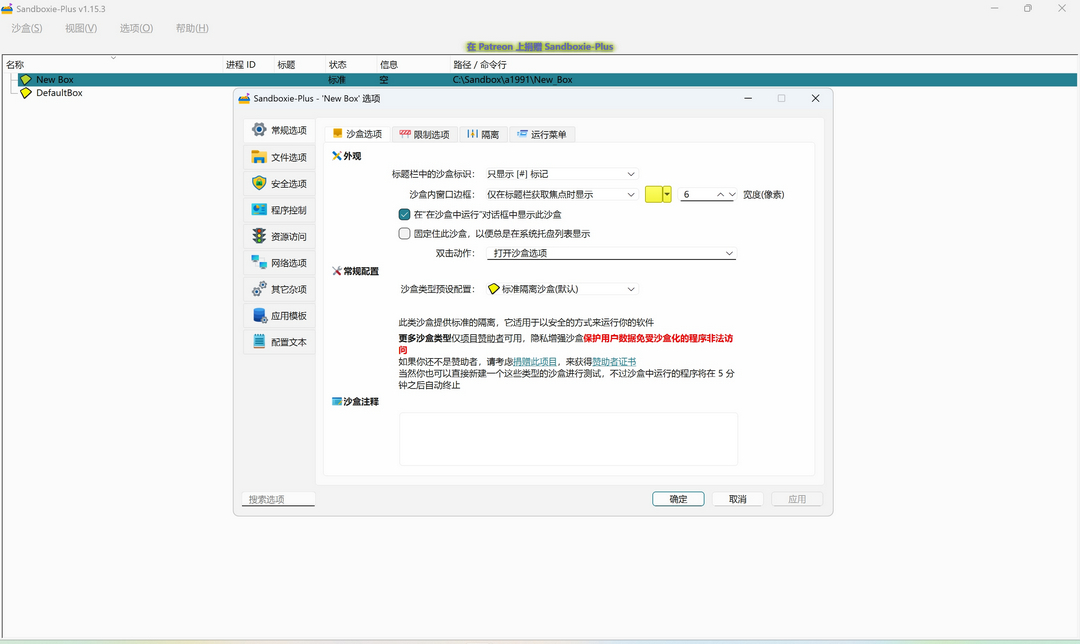
Task: Open the 赞助者证书 link
Action: click(x=614, y=362)
